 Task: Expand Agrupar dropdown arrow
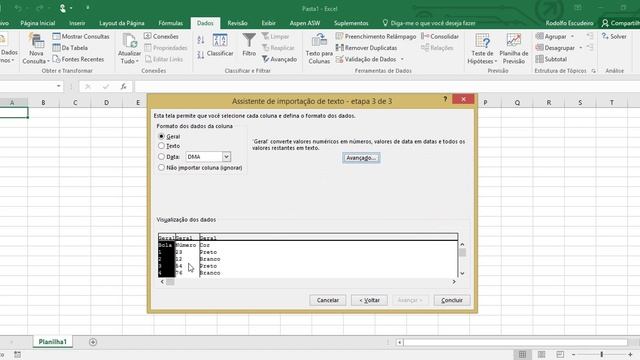coord(572,36)
